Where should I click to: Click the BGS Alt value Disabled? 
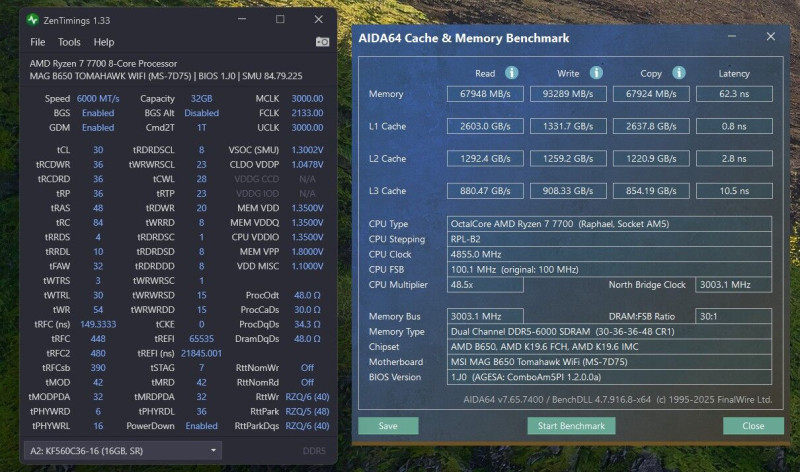point(202,113)
